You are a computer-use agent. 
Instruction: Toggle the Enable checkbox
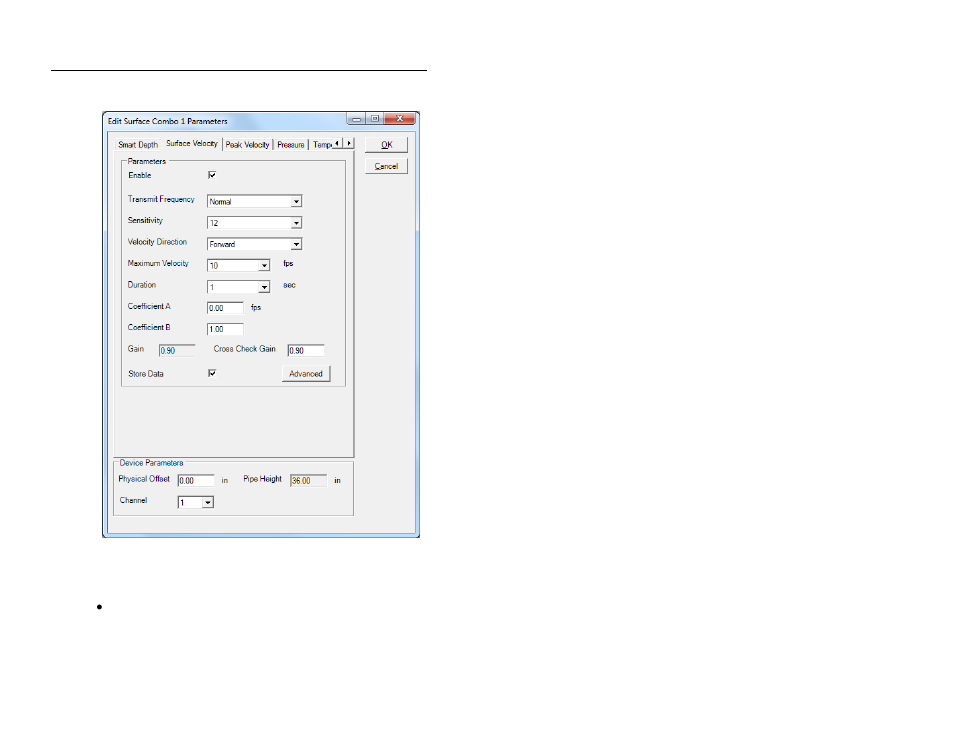pyautogui.click(x=212, y=175)
